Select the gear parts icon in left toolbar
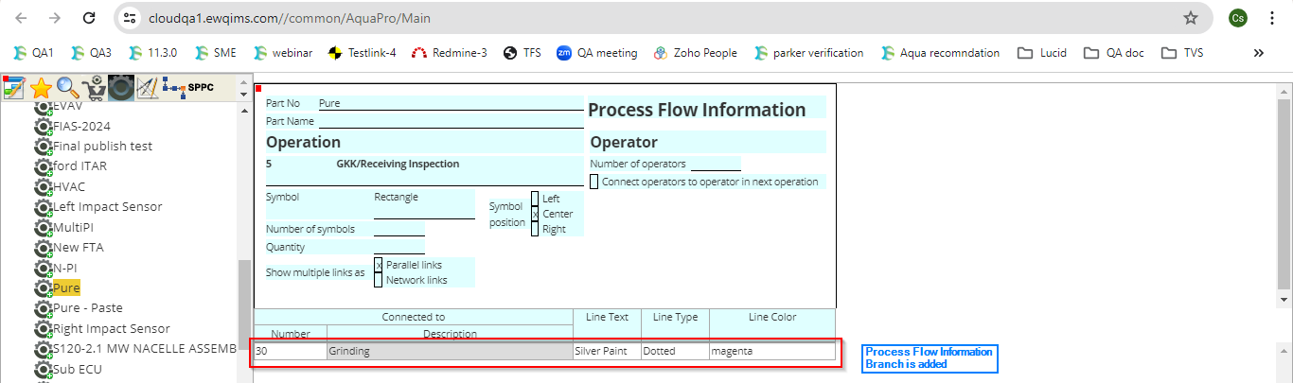 (x=121, y=88)
